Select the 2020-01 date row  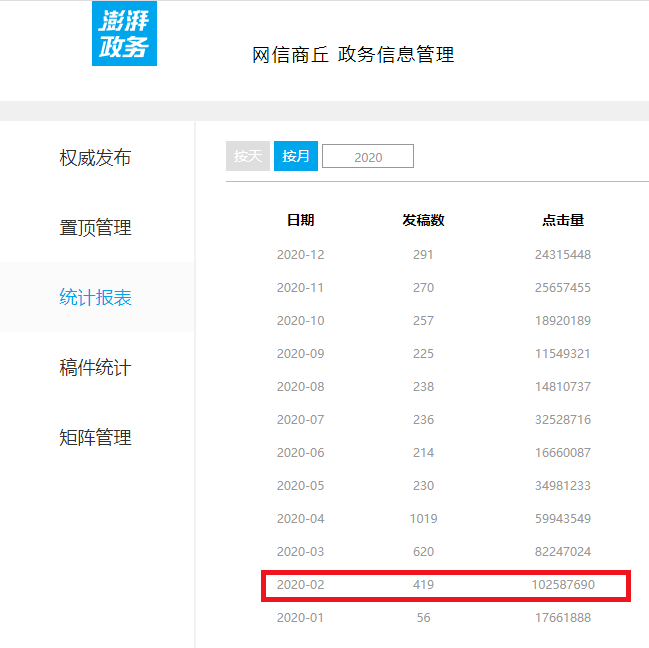pos(300,618)
